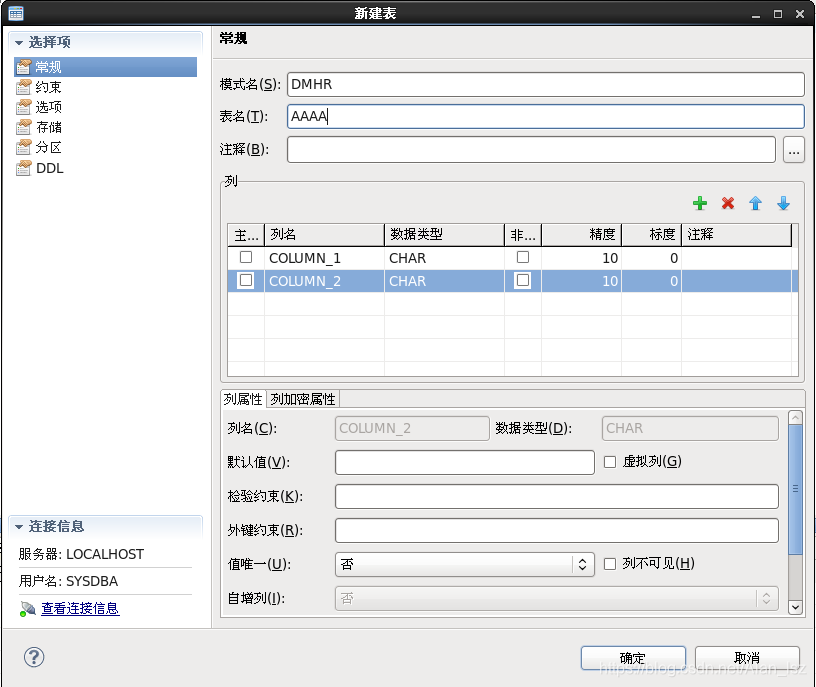This screenshot has height=687, width=816.
Task: Open DDL in the options list
Action: click(x=49, y=168)
